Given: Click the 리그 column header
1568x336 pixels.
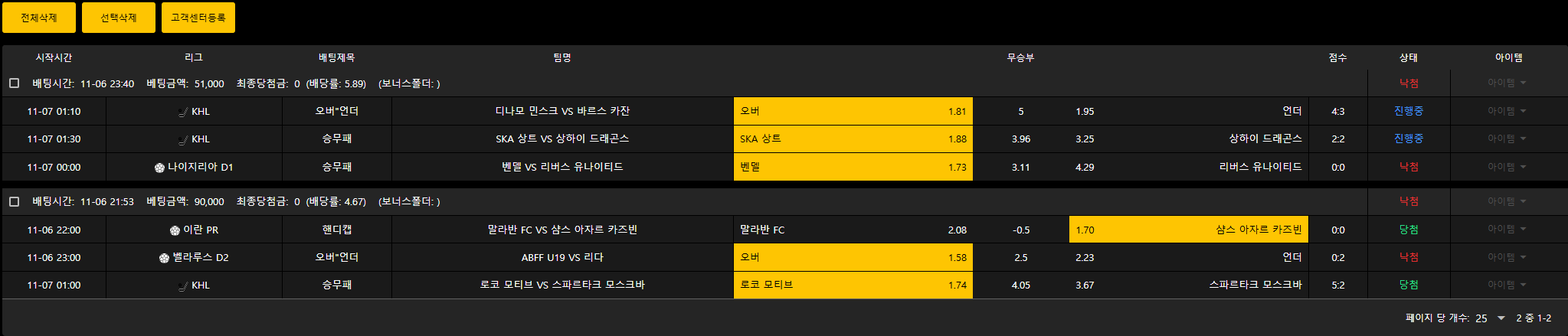Looking at the screenshot, I should (x=194, y=57).
